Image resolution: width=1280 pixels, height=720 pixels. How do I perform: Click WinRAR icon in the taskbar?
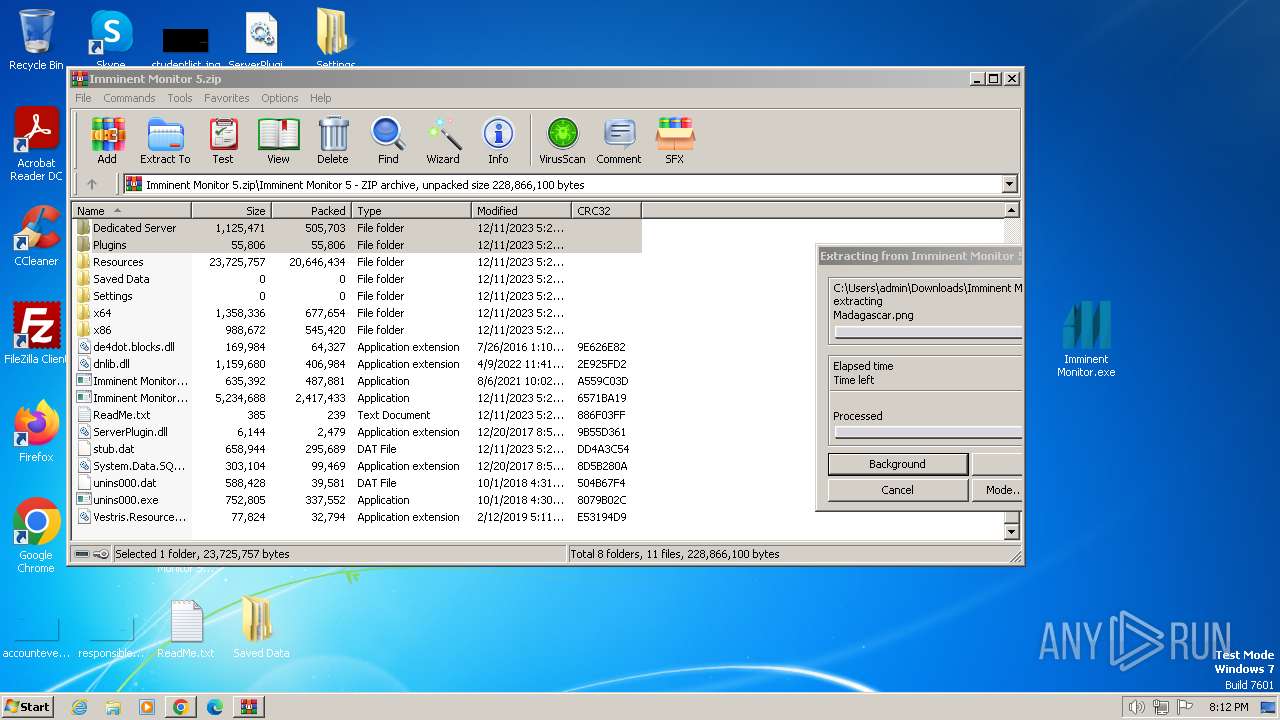coord(248,707)
